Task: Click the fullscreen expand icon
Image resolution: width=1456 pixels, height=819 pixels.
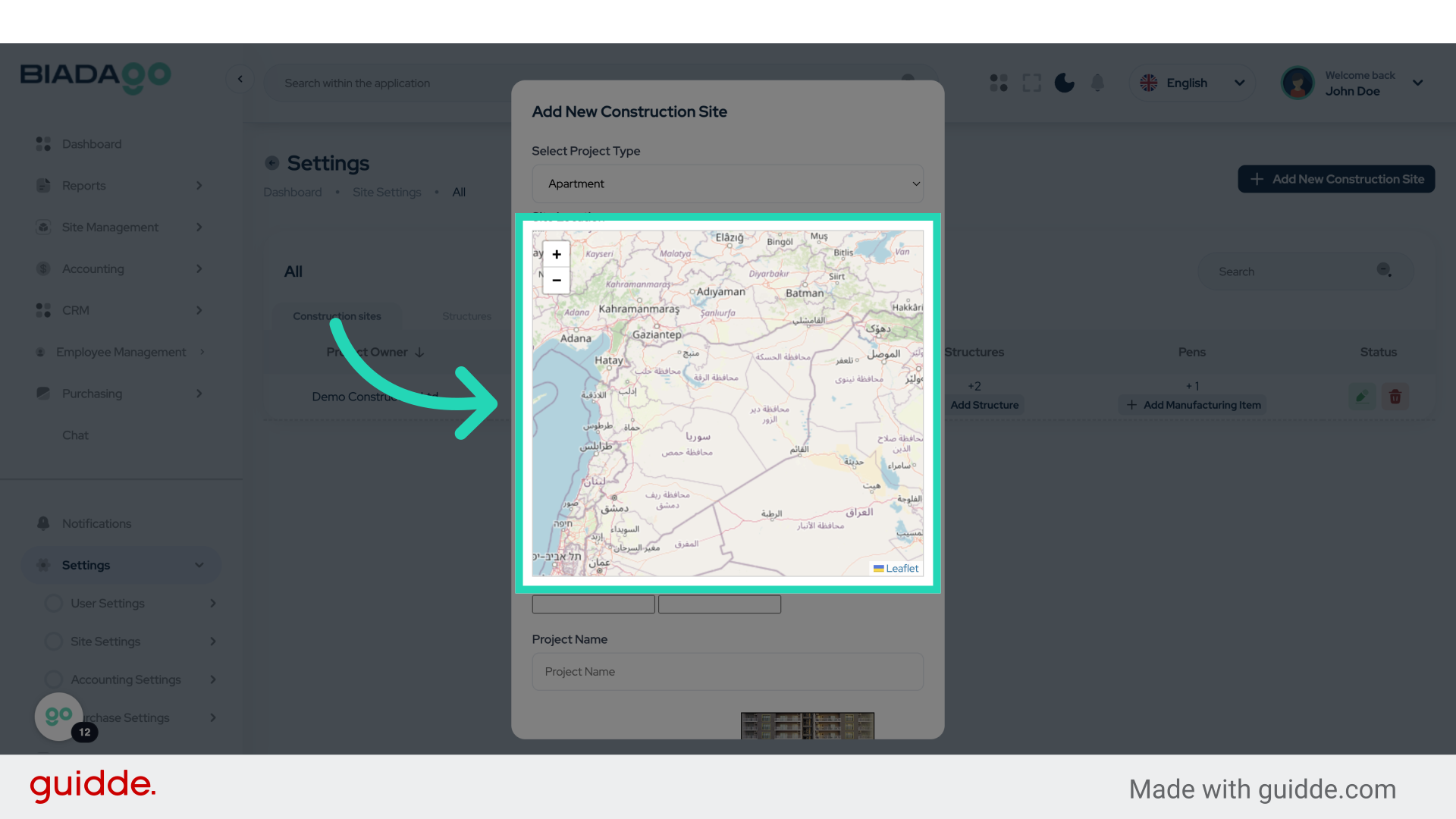Action: (x=1031, y=83)
